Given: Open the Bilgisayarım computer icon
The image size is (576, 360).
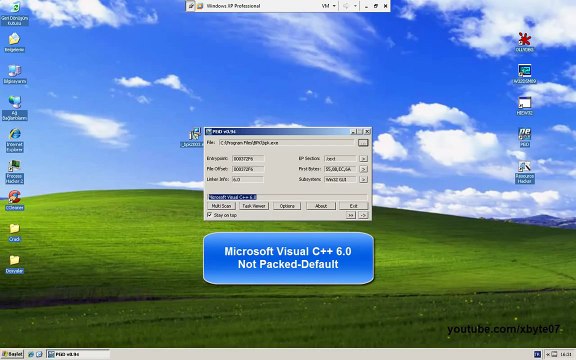Looking at the screenshot, I should (x=14, y=74).
